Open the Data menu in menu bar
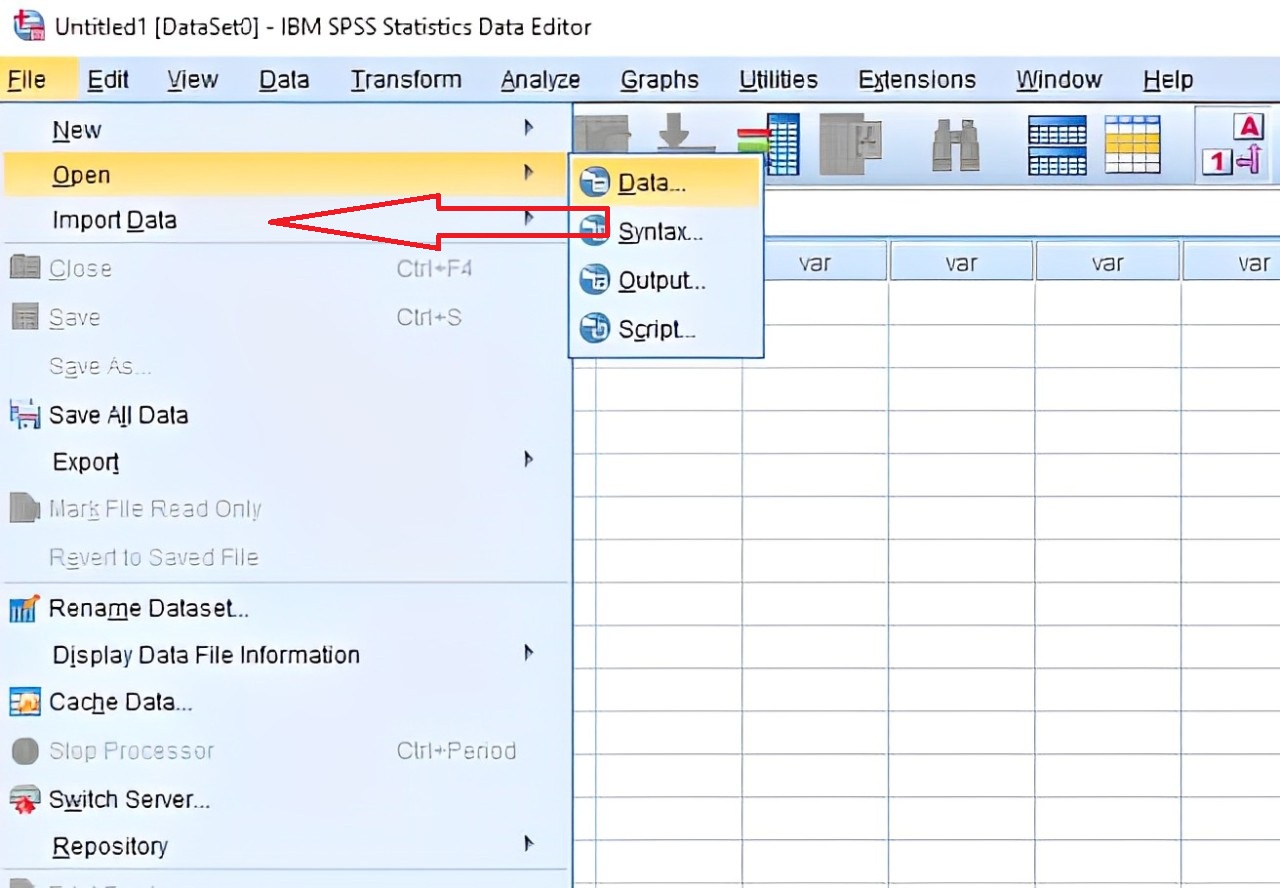 pos(284,80)
